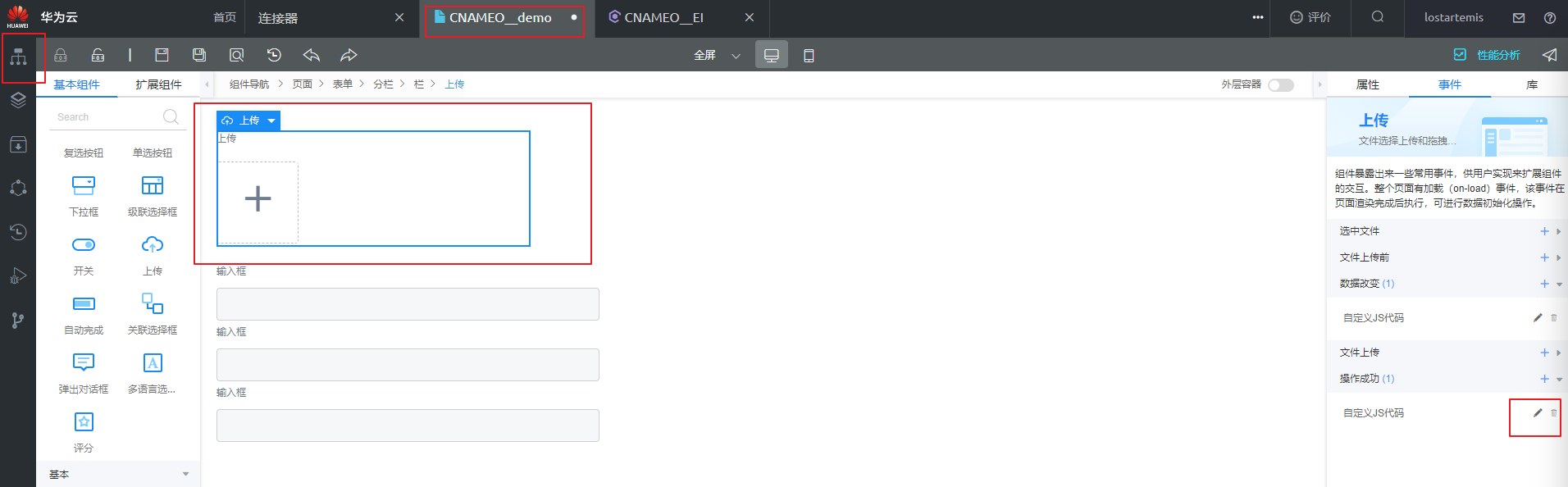The height and width of the screenshot is (487, 1568).
Task: Collapse the 基本 component group
Action: click(x=185, y=474)
